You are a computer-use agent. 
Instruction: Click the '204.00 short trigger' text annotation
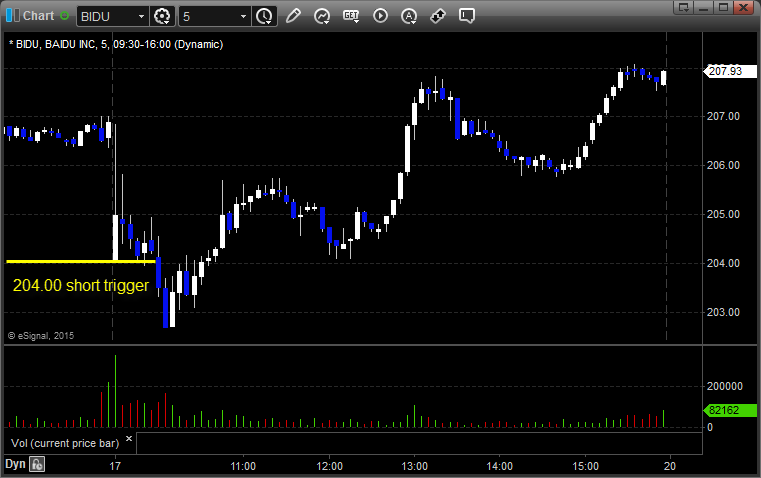81,285
